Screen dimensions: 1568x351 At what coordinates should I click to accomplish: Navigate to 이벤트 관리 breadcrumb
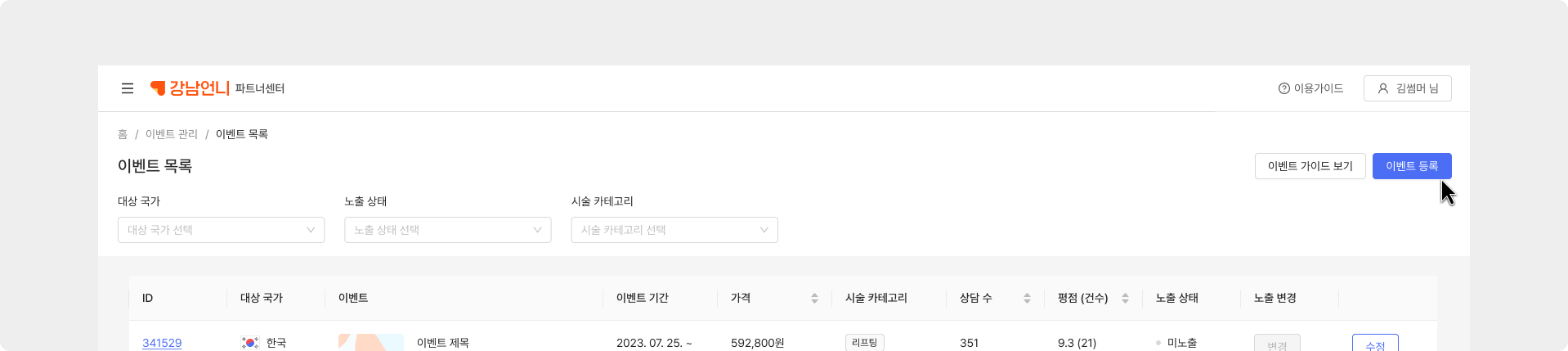(x=172, y=134)
